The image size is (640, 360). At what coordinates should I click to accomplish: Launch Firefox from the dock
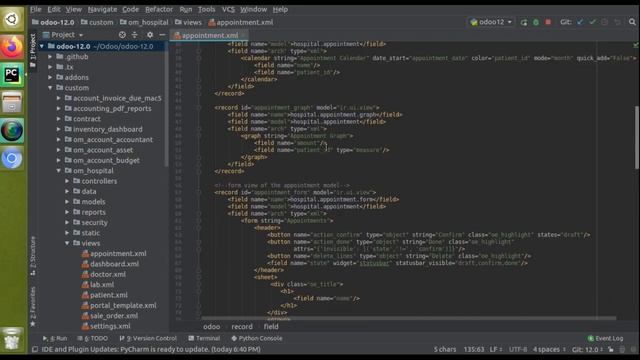point(12,47)
